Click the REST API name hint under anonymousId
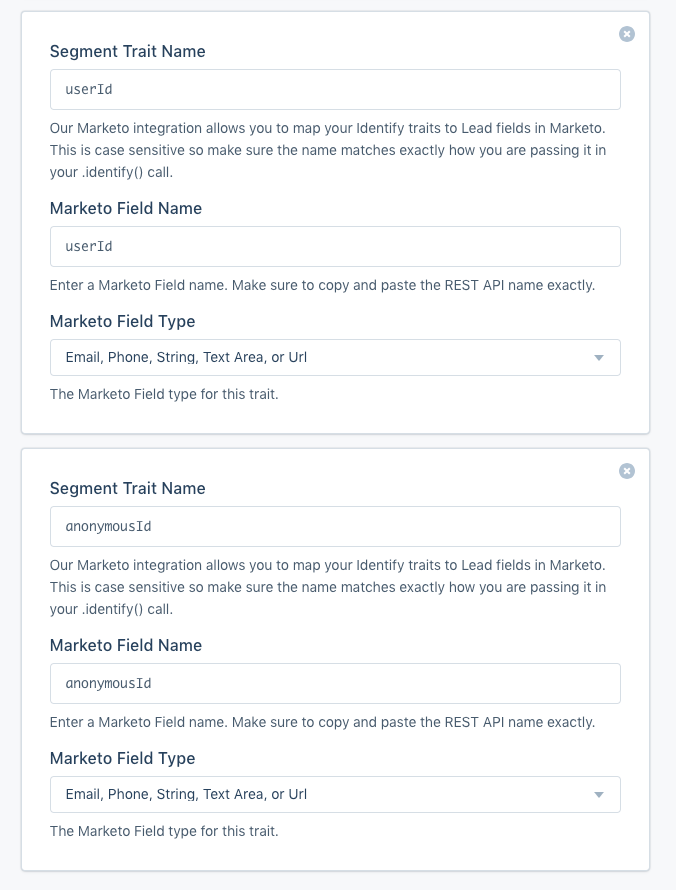Viewport: 676px width, 890px height. [322, 722]
